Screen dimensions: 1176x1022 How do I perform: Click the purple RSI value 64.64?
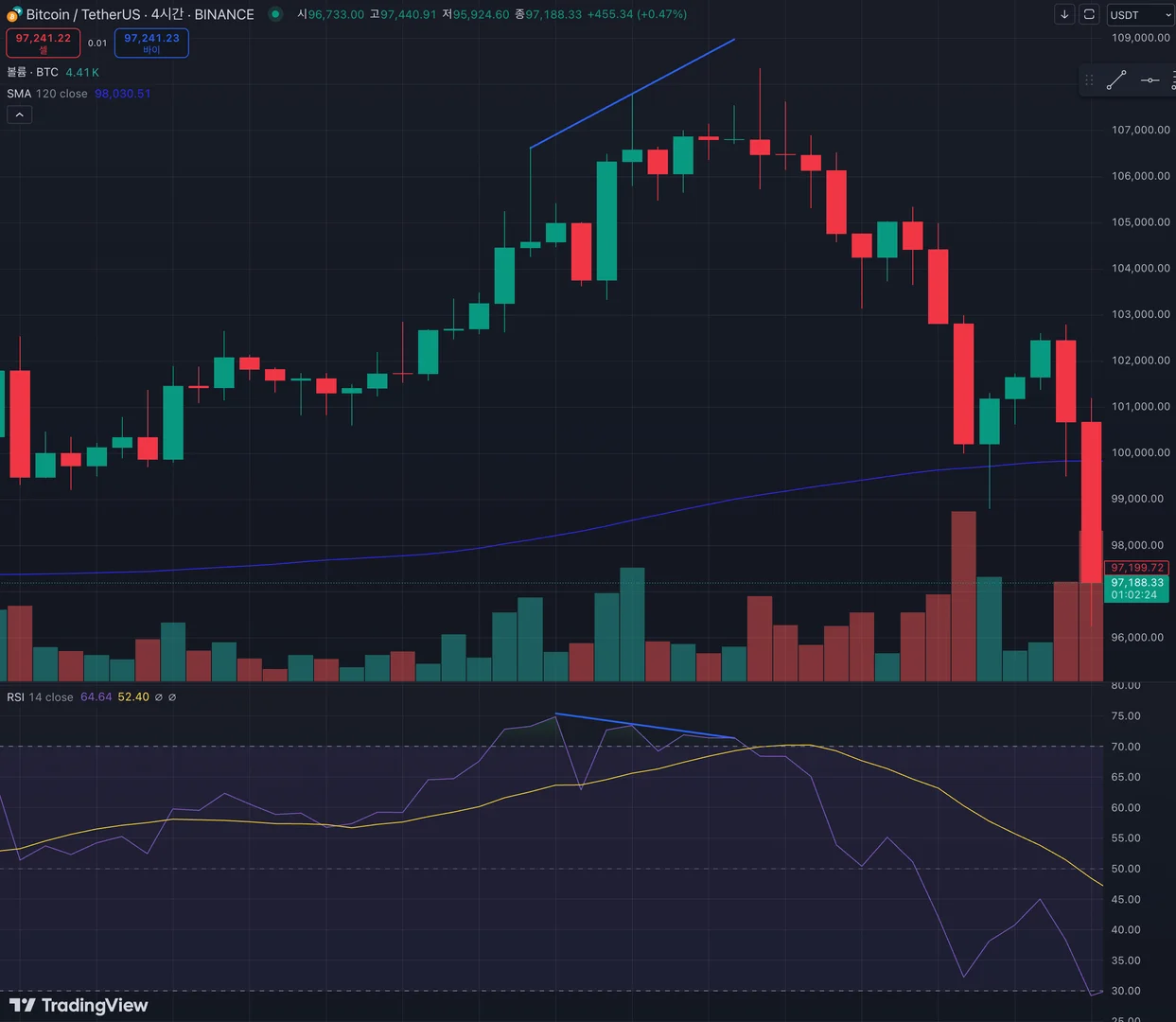pyautogui.click(x=96, y=697)
